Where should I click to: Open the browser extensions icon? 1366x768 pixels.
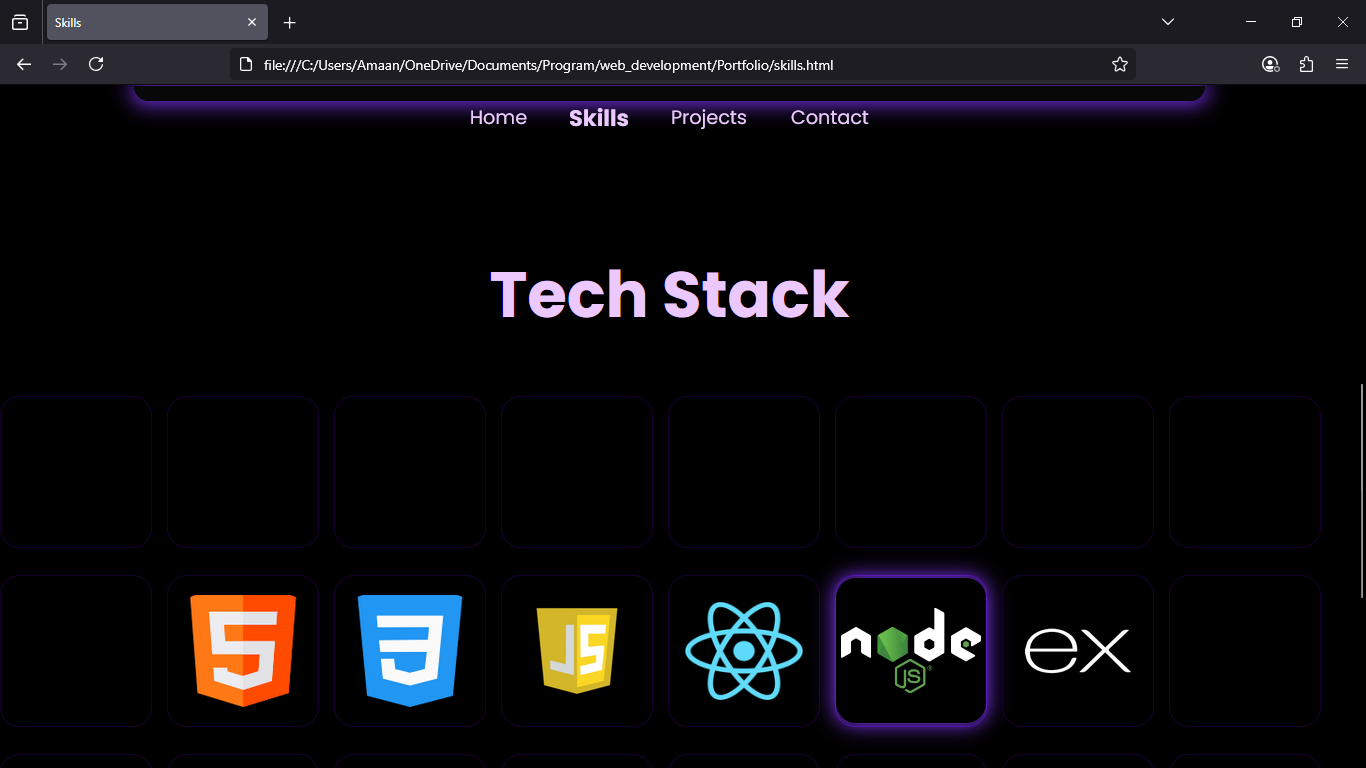(x=1306, y=64)
